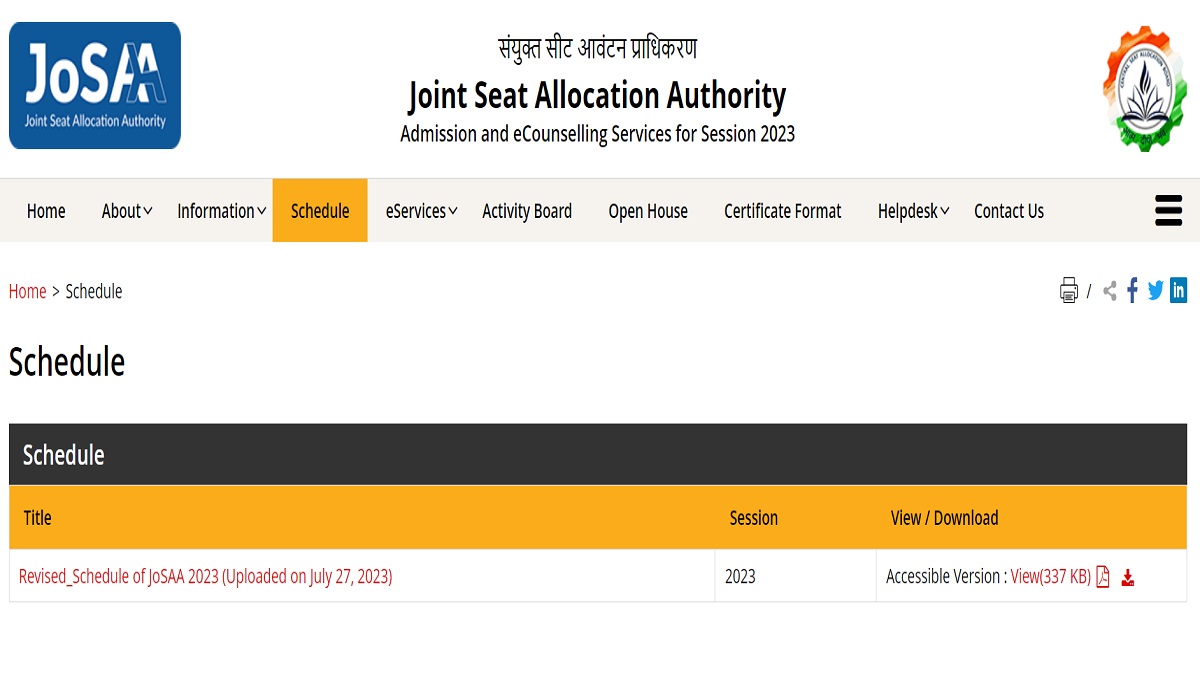The image size is (1200, 675).
Task: Open the Open House page
Action: (x=648, y=211)
